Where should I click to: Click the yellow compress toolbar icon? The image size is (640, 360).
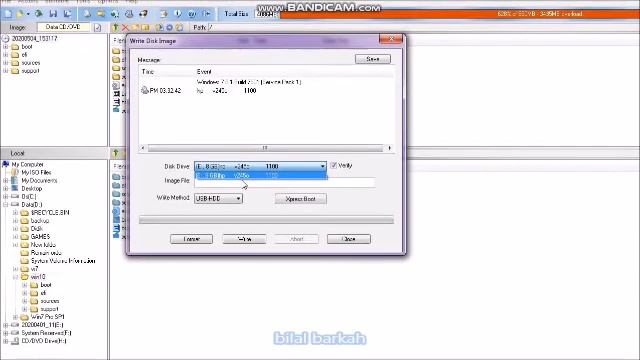(x=100, y=14)
